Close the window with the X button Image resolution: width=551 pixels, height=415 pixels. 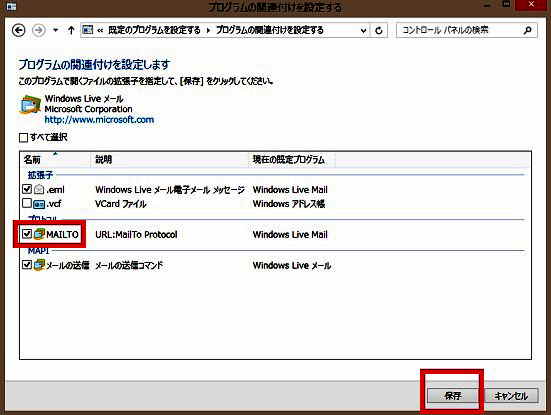pyautogui.click(x=531, y=5)
